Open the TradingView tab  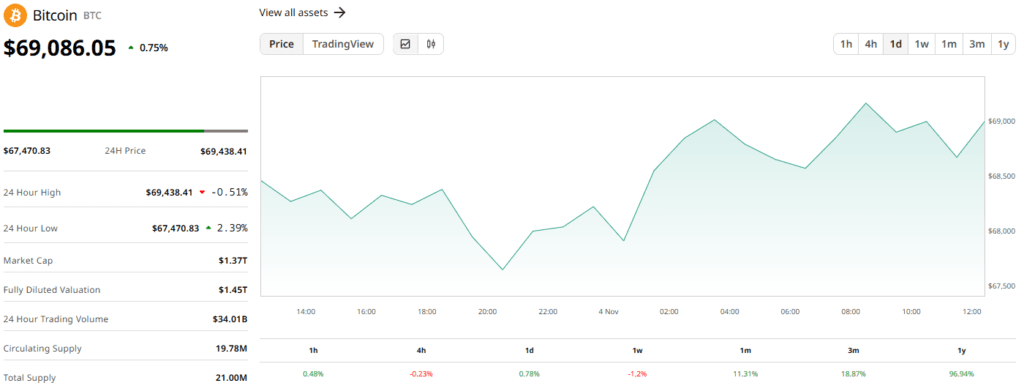click(x=343, y=44)
